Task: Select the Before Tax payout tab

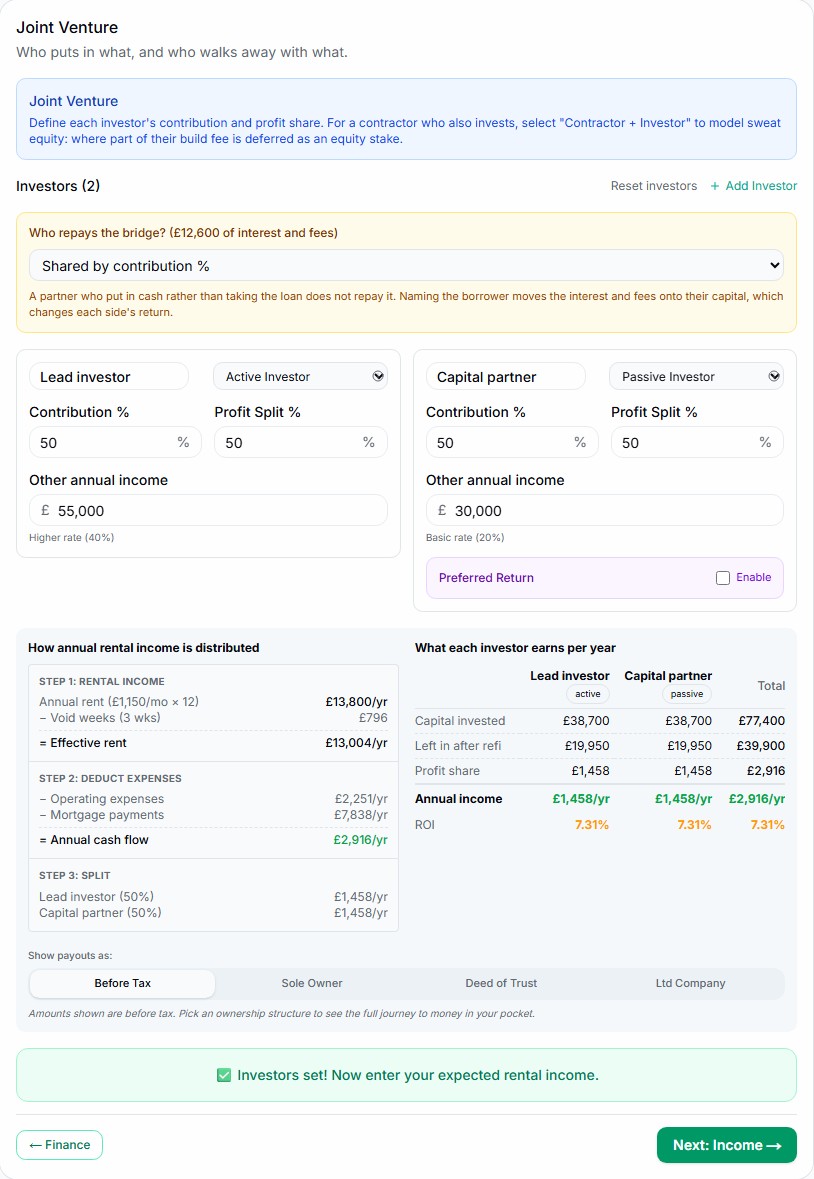Action: 123,983
